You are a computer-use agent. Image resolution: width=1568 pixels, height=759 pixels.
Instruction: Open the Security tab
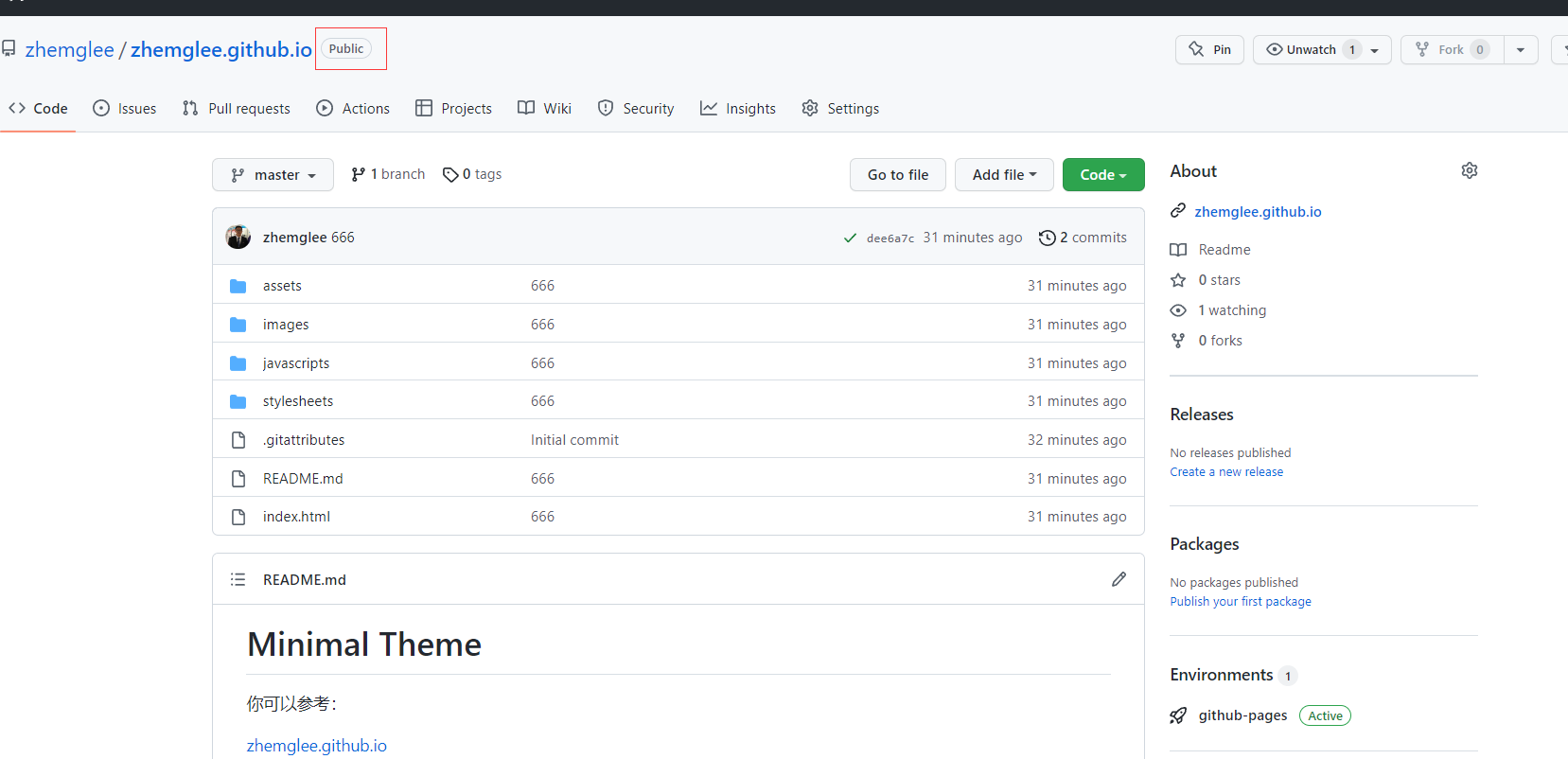tap(636, 109)
